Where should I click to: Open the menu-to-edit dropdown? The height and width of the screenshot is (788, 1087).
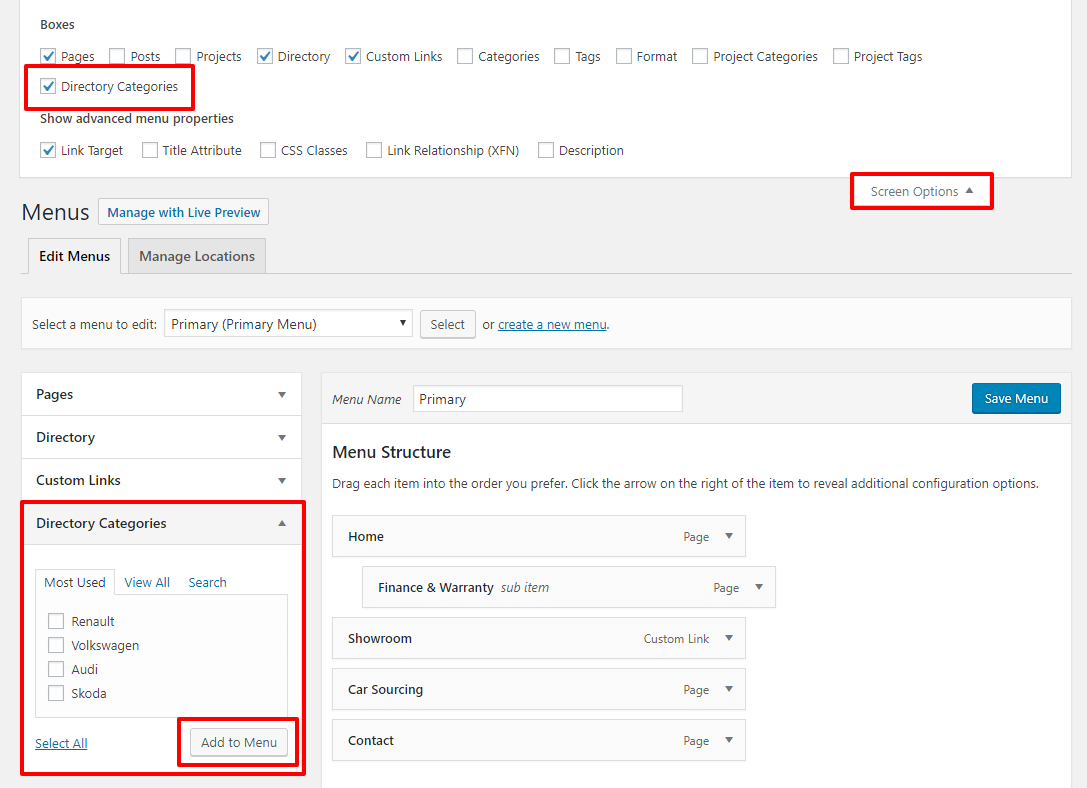[287, 323]
